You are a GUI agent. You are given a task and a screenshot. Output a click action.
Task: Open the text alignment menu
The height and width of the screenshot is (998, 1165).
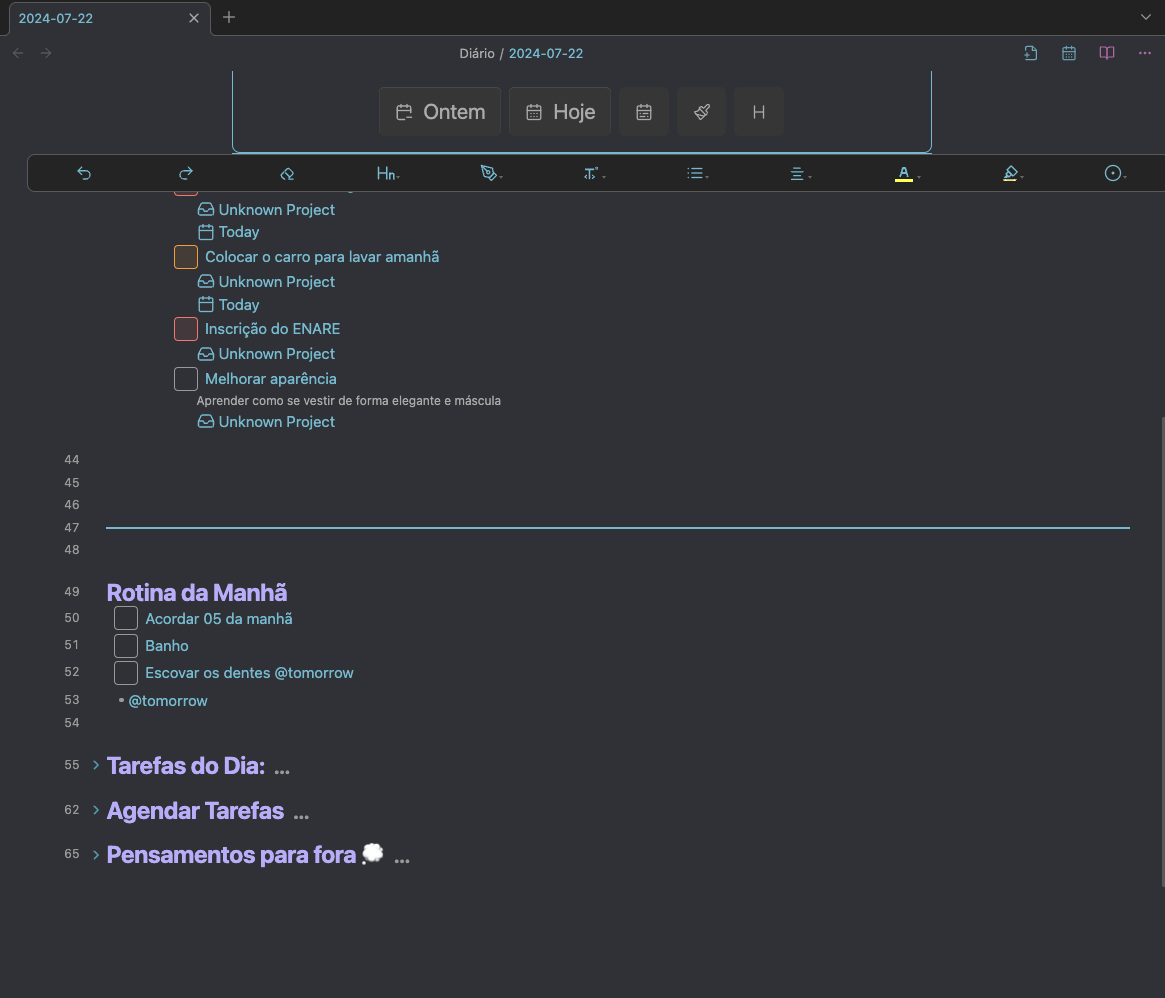(x=799, y=173)
